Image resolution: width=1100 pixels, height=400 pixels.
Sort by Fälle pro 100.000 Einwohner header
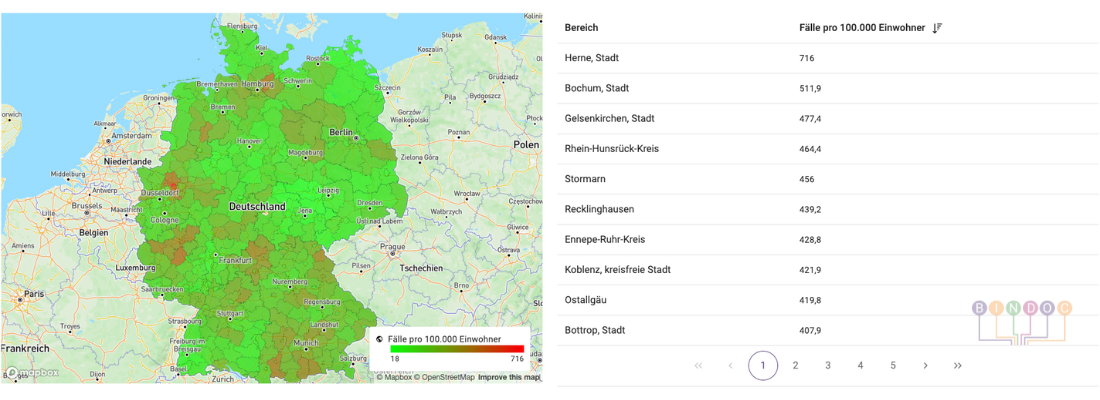coord(862,28)
